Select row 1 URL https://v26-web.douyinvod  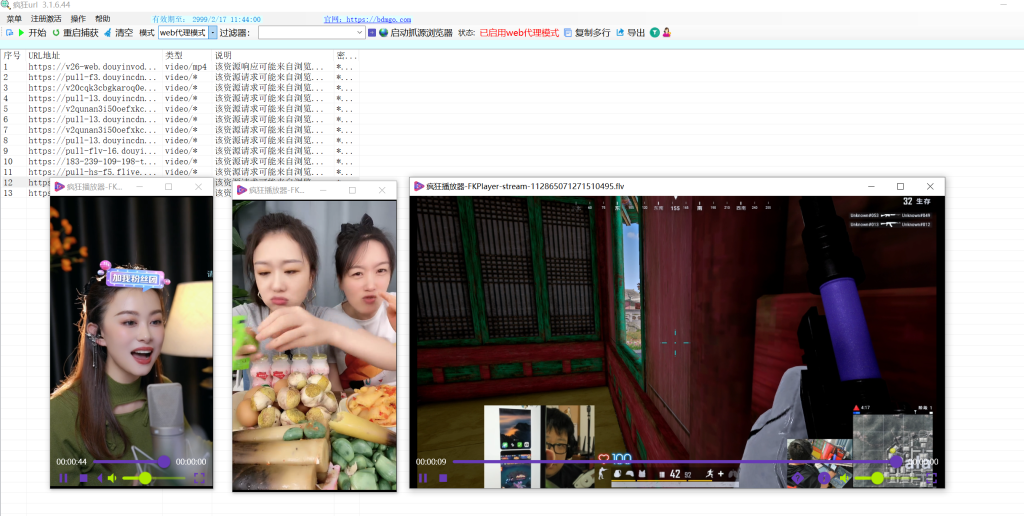click(93, 67)
